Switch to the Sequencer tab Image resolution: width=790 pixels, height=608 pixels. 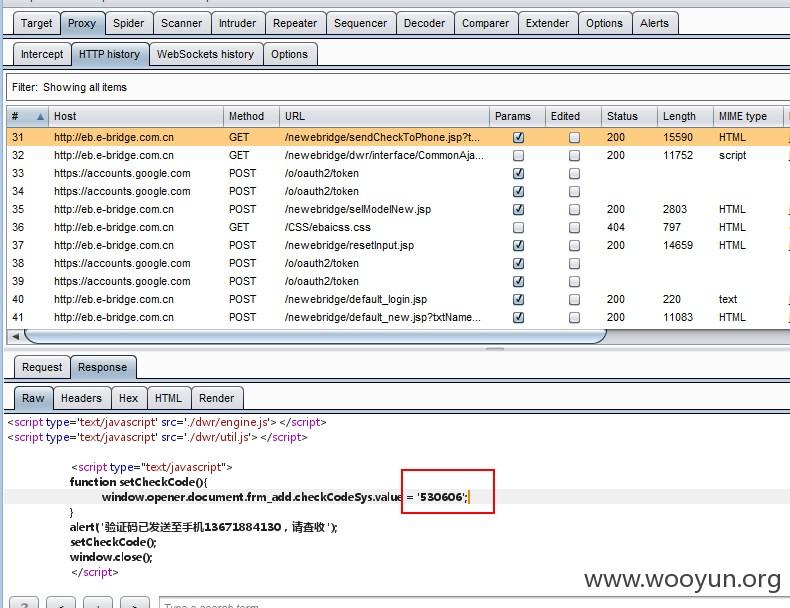click(360, 23)
